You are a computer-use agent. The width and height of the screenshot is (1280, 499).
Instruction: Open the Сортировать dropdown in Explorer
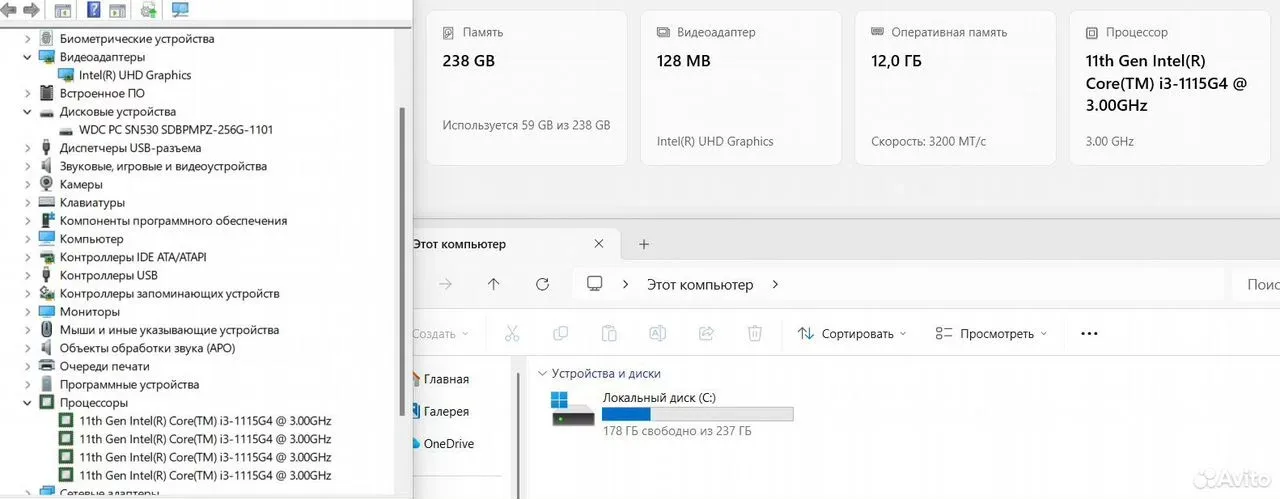coord(852,333)
